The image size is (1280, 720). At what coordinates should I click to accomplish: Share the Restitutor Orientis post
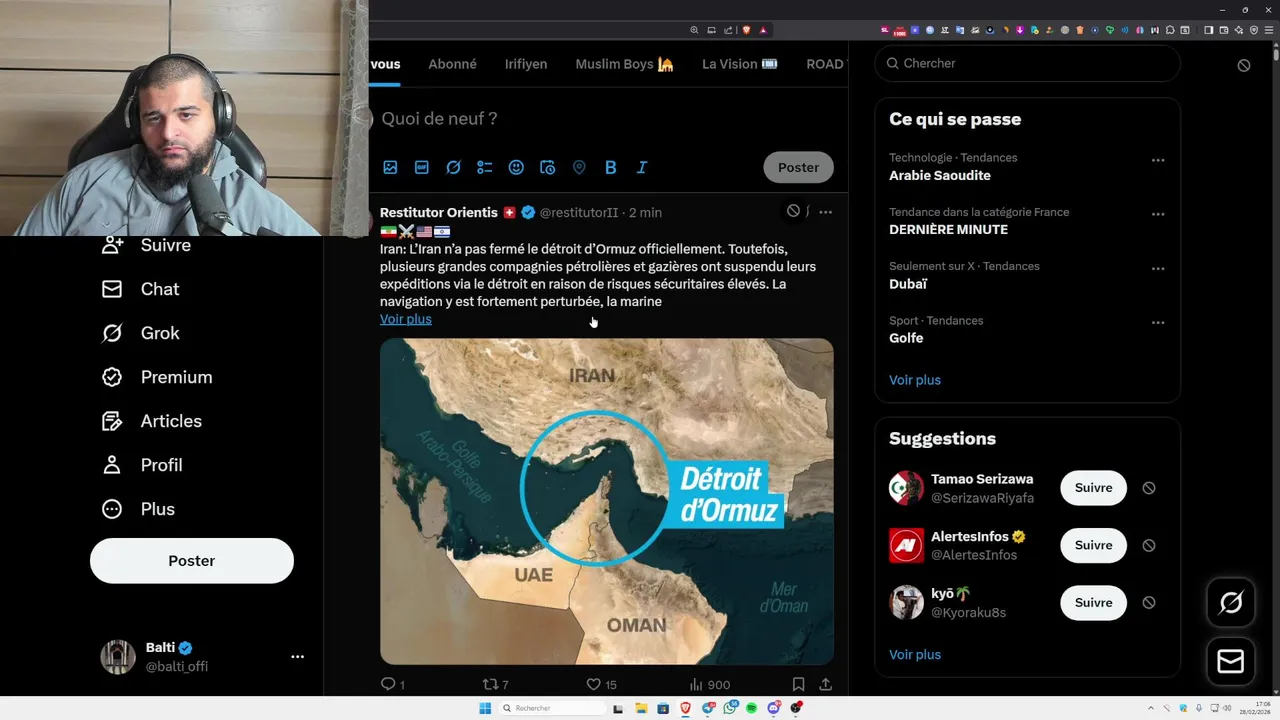[826, 685]
